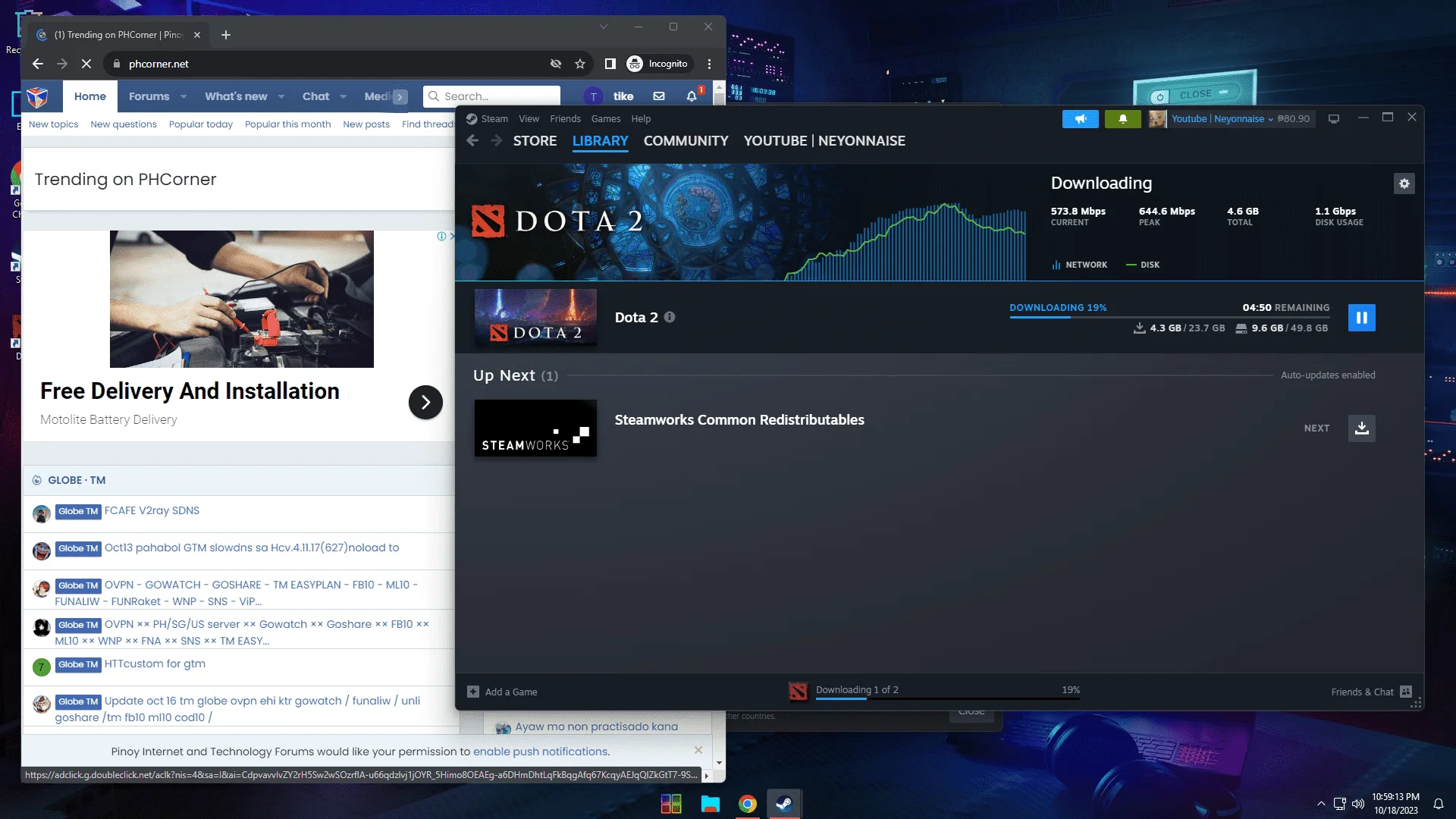
Task: Expand the What's new dropdown arrow
Action: click(281, 97)
